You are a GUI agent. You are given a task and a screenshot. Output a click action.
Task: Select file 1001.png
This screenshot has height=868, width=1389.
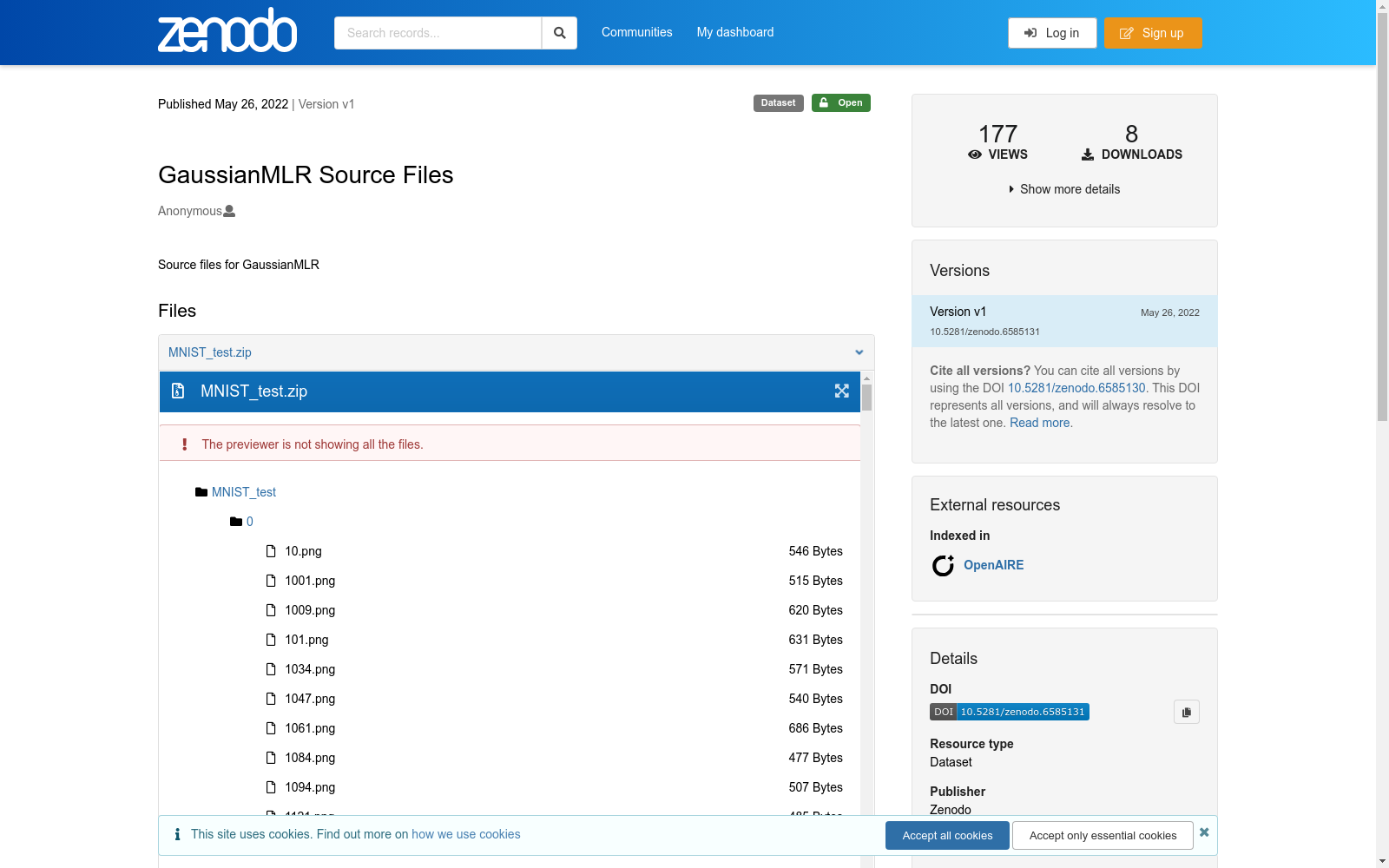coord(310,581)
